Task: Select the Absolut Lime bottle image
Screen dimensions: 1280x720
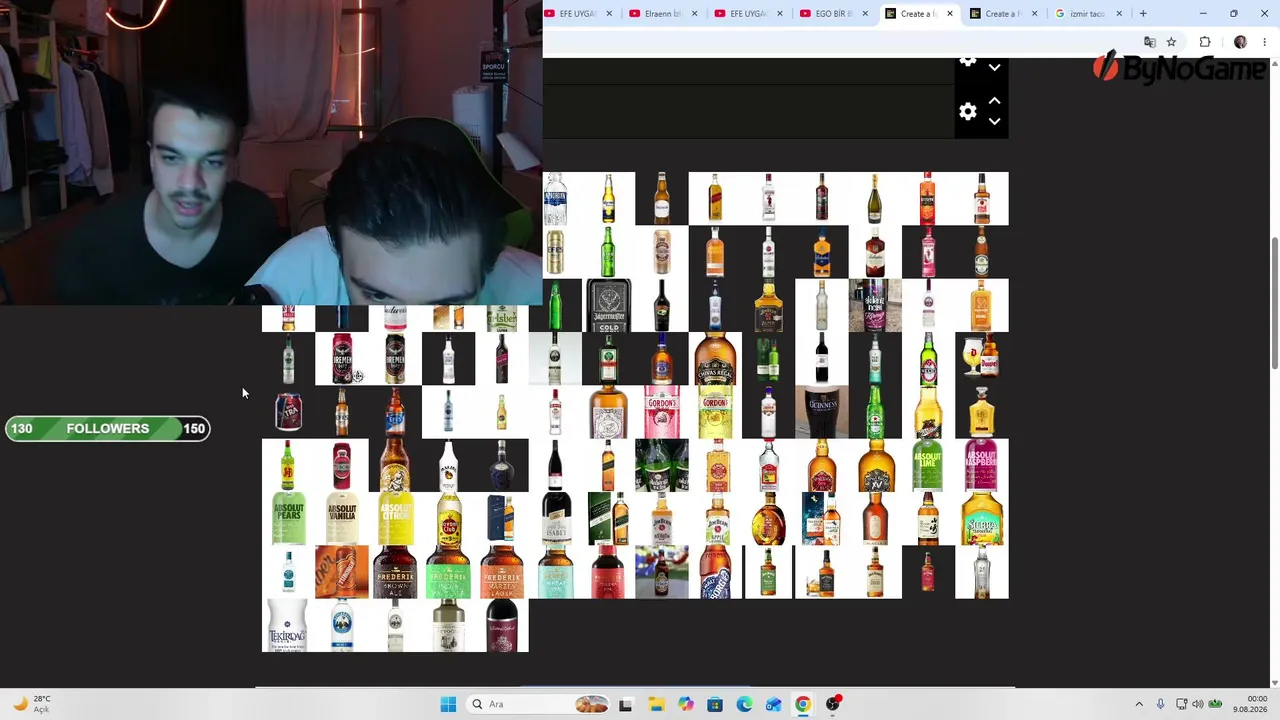Action: [x=928, y=466]
